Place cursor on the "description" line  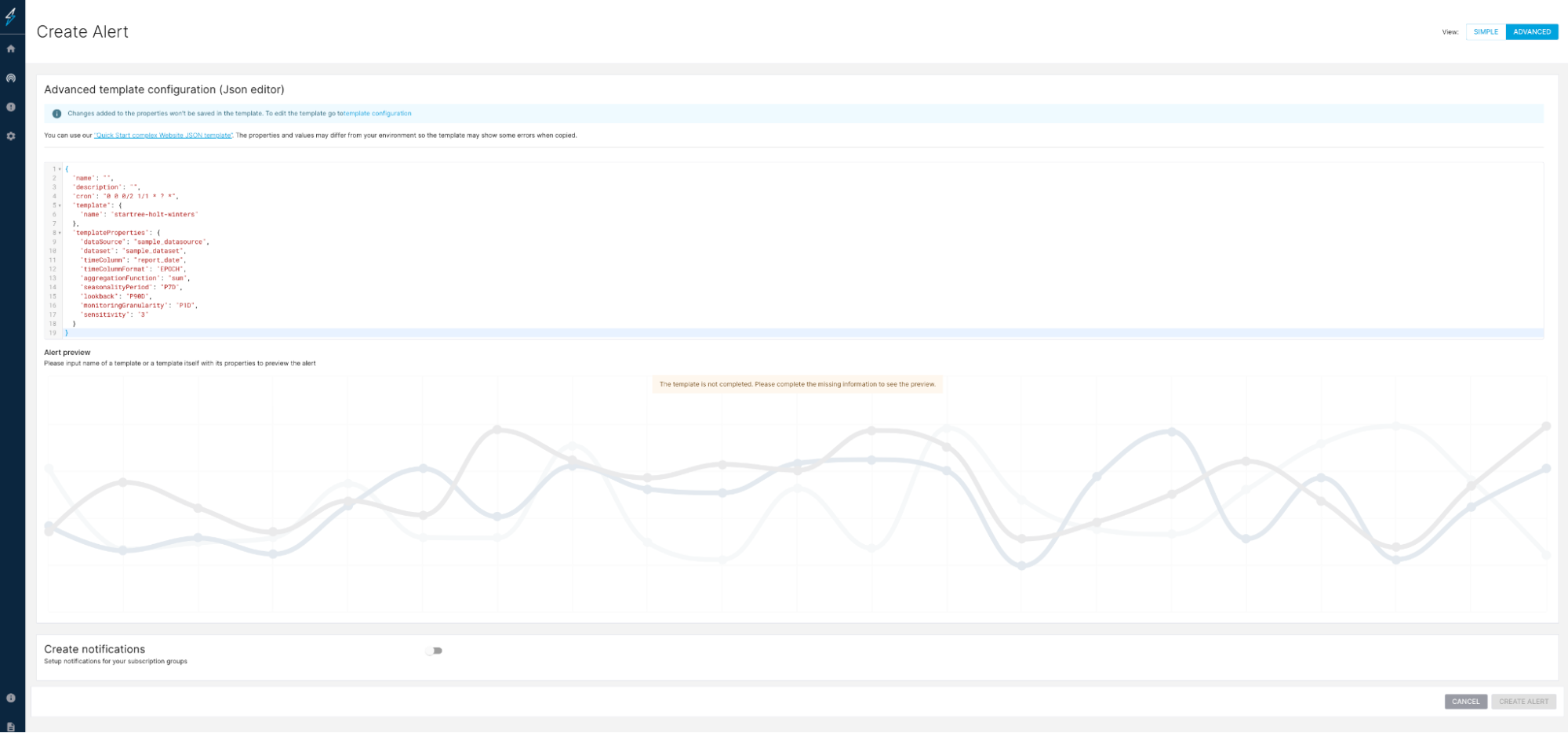106,187
